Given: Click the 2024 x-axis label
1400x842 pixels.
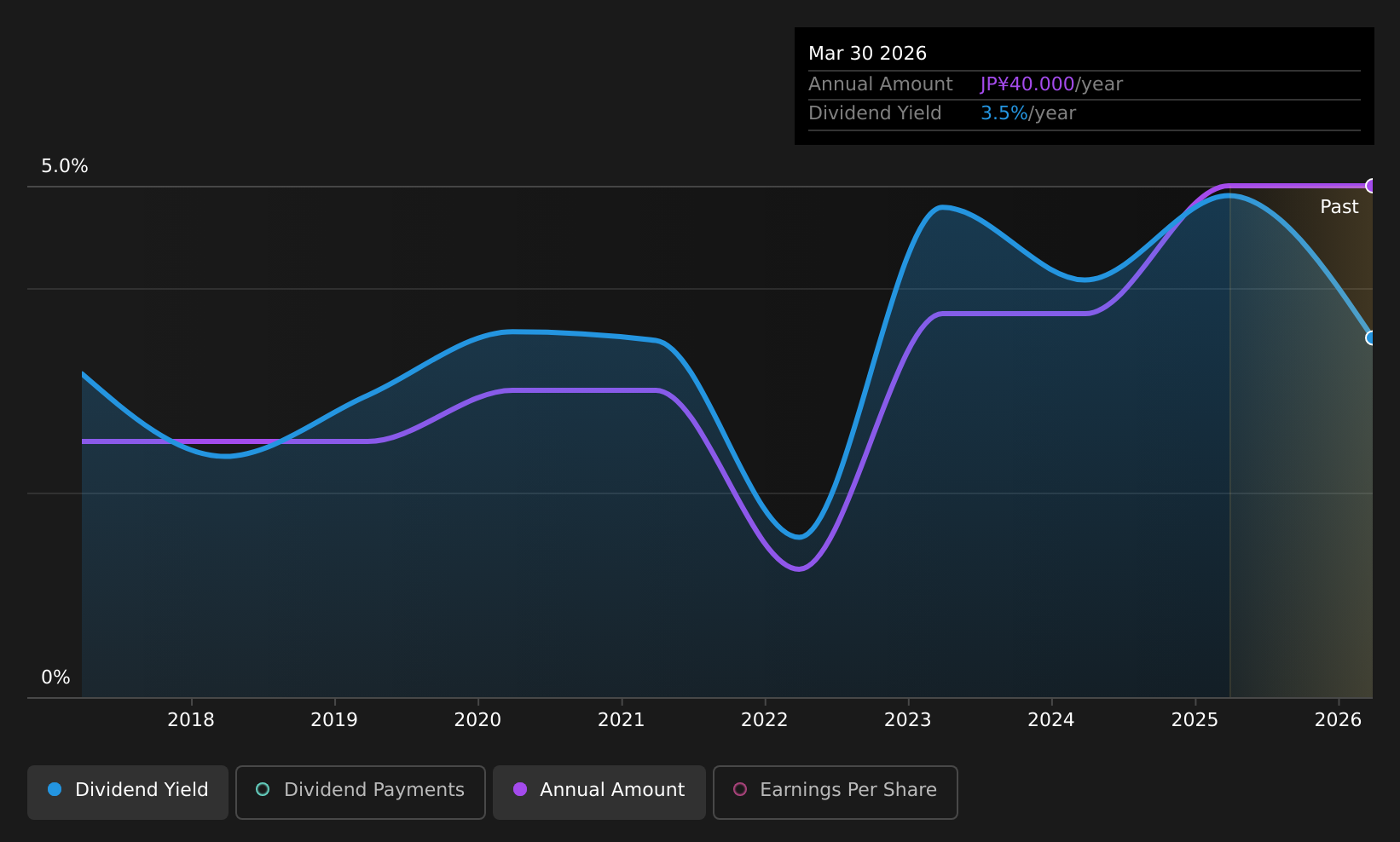Looking at the screenshot, I should pyautogui.click(x=1051, y=720).
